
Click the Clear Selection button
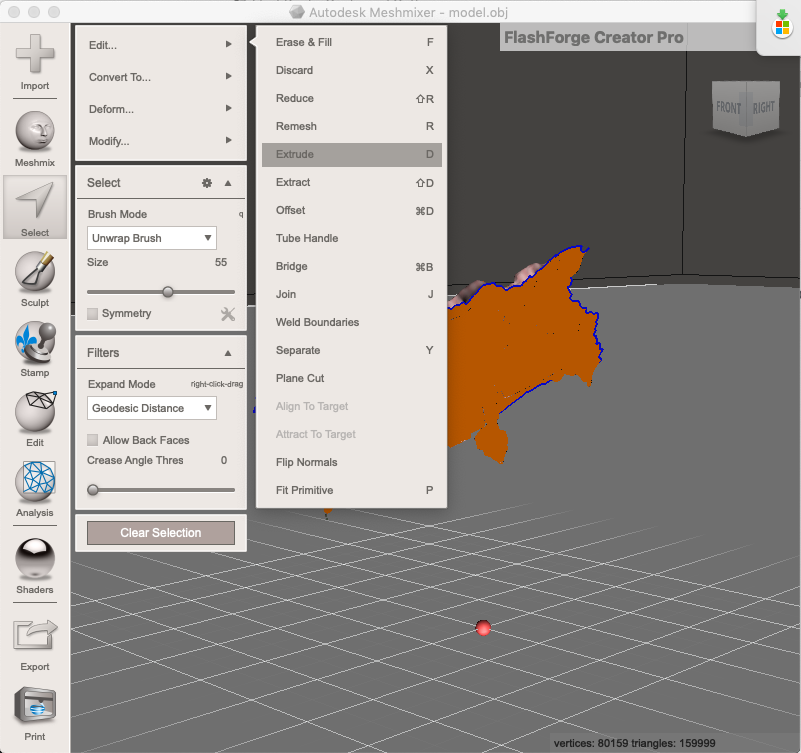point(161,533)
